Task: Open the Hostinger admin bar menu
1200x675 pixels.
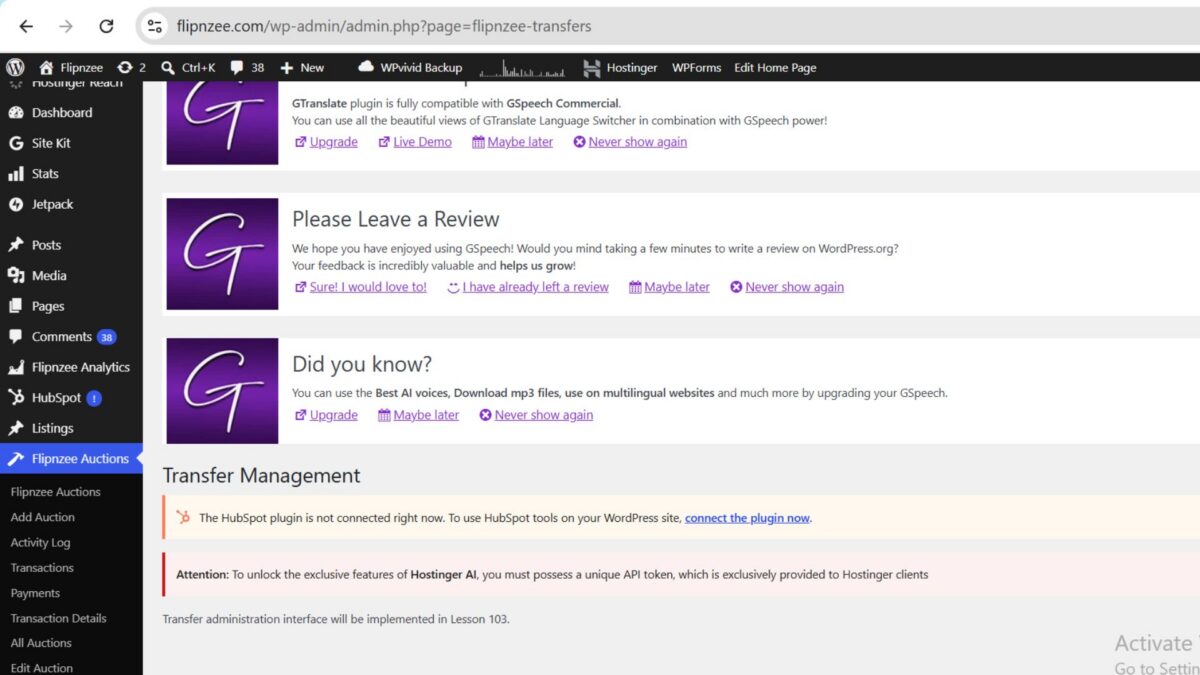Action: pos(620,67)
